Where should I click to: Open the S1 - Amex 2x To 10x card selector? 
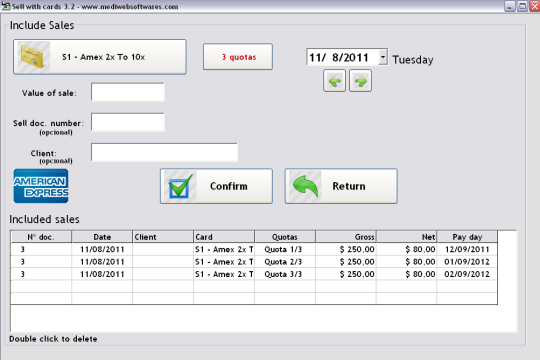[x=100, y=57]
